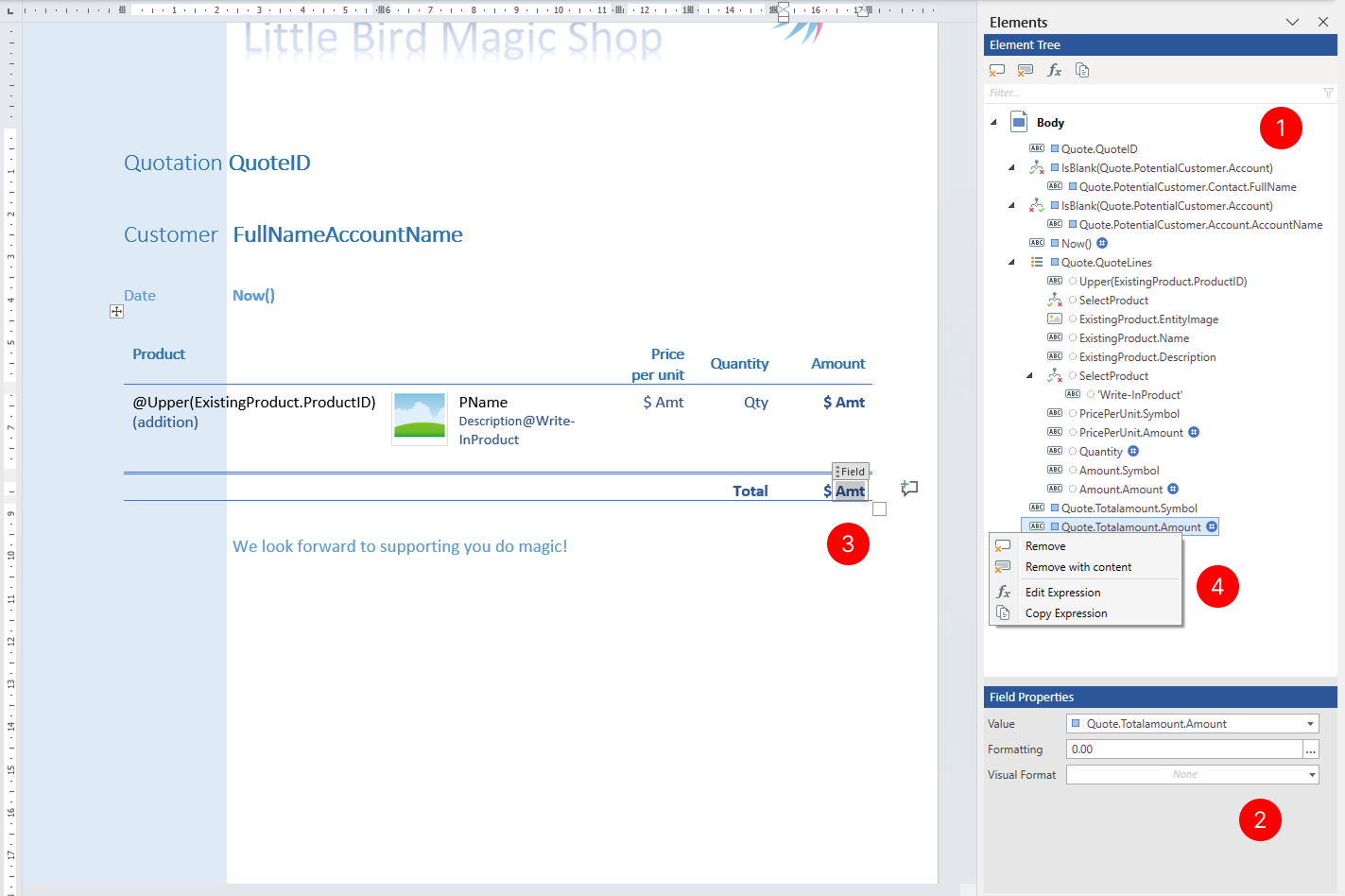This screenshot has height=896, width=1345.
Task: Collapse the nested SelectProduct node
Action: point(1029,375)
